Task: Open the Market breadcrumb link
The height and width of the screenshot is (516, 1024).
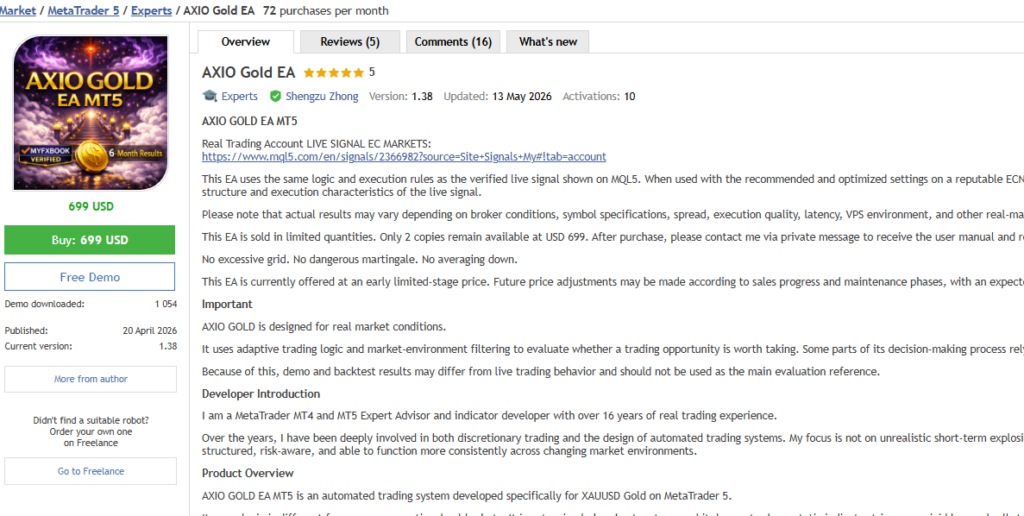Action: click(18, 10)
